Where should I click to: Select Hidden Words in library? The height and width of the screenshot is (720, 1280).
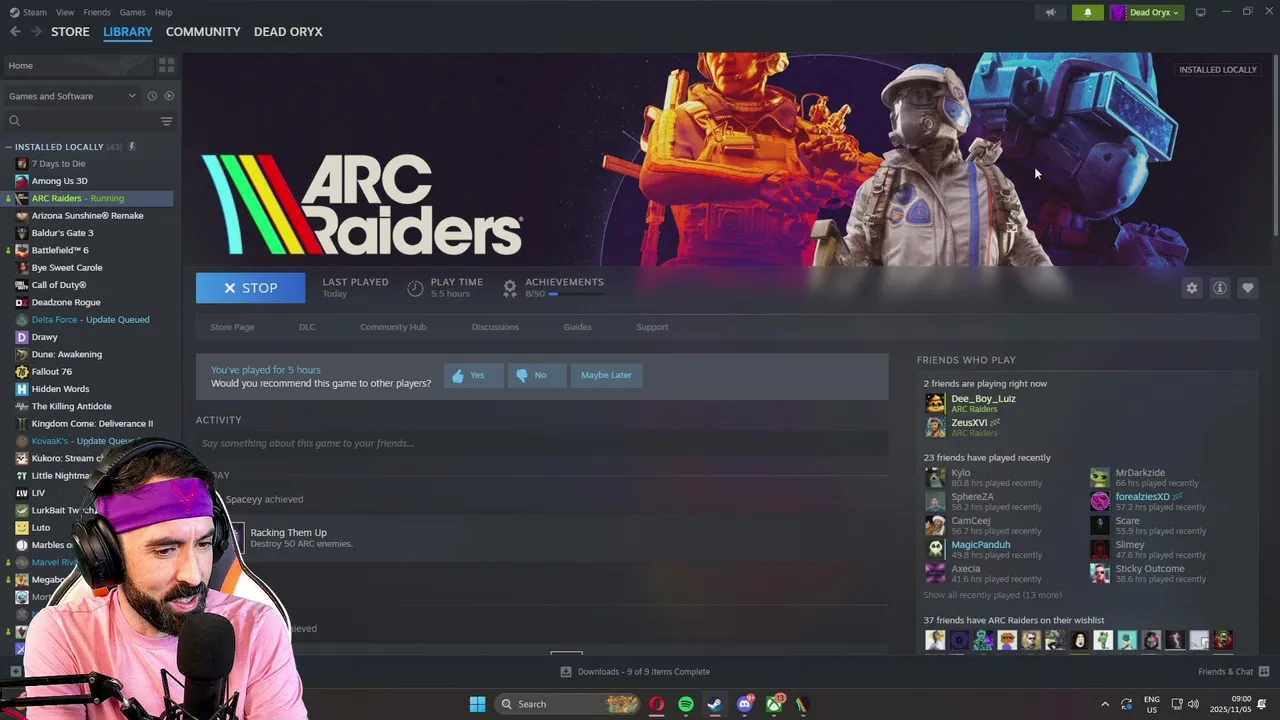coord(60,389)
